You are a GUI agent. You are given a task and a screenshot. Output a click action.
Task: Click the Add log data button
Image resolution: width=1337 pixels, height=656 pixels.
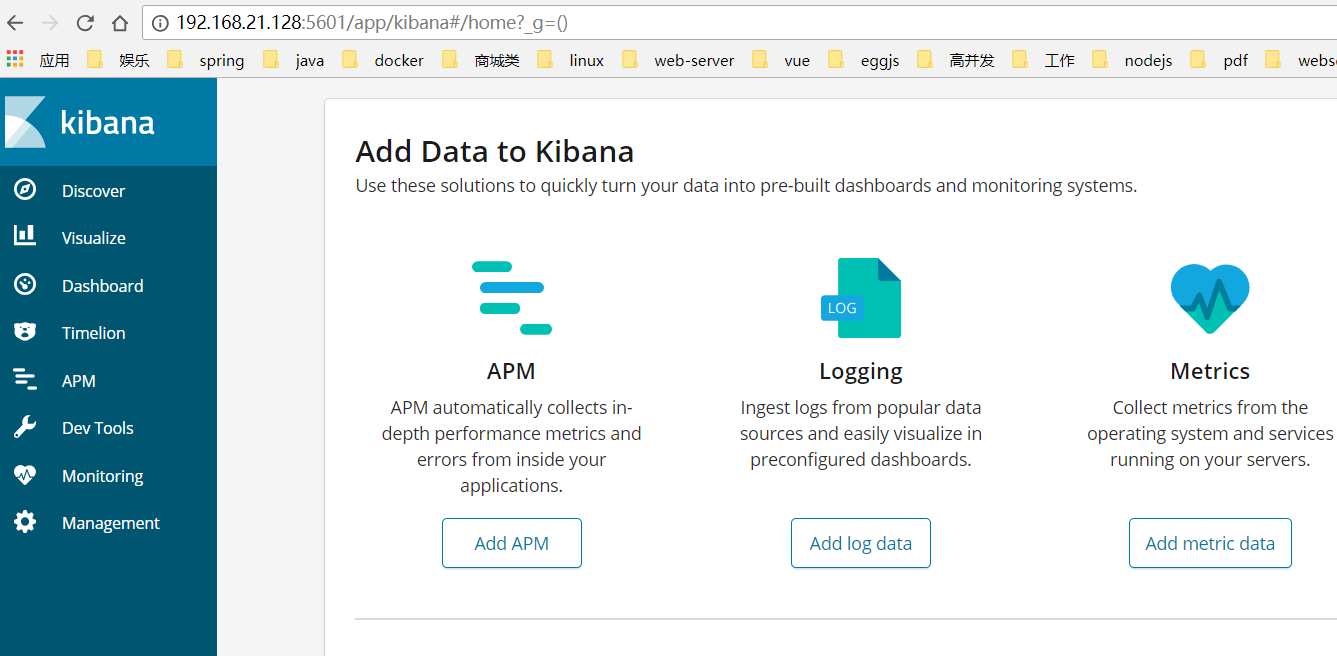(861, 543)
